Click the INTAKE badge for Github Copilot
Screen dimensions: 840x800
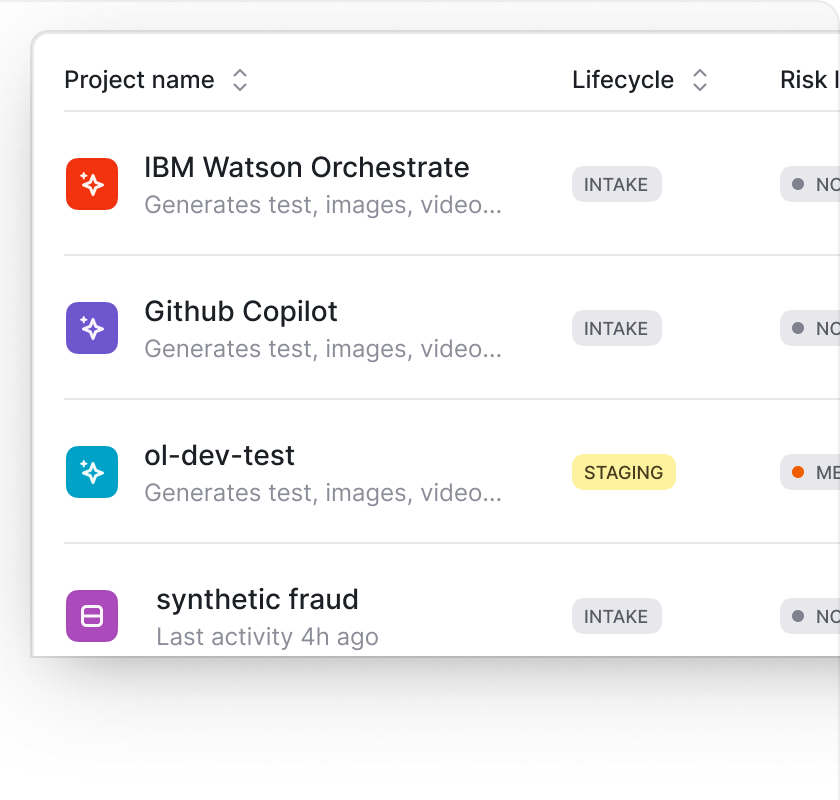(617, 328)
